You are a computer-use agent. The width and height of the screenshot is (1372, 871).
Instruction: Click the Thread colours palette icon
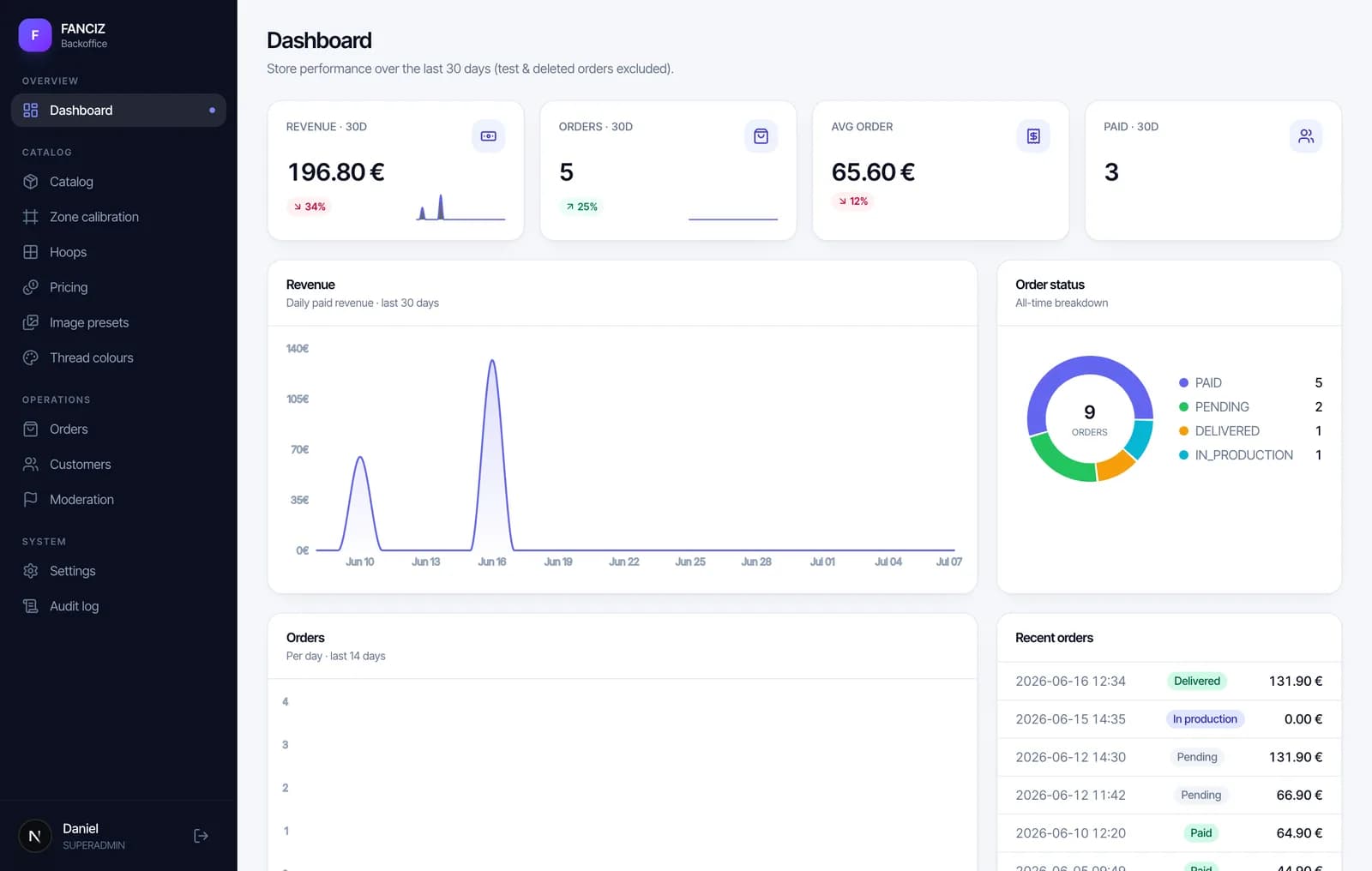(31, 357)
